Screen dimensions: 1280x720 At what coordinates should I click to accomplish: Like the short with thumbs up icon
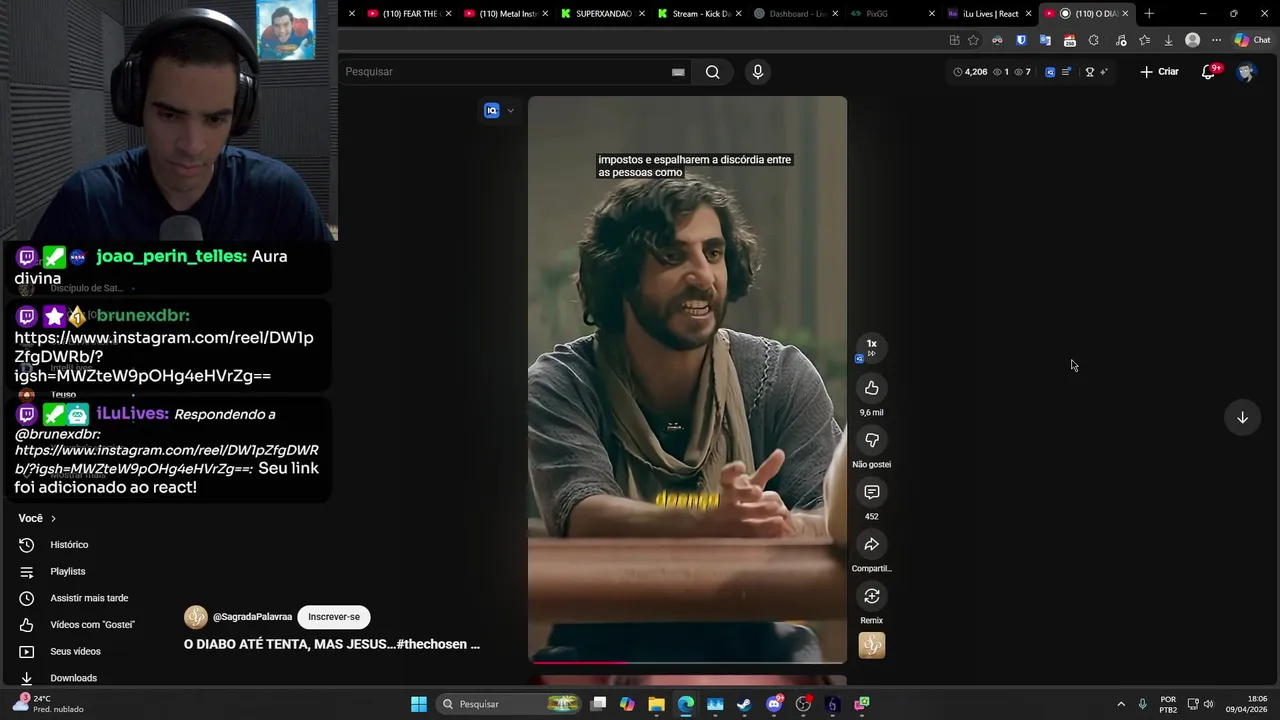click(x=871, y=388)
